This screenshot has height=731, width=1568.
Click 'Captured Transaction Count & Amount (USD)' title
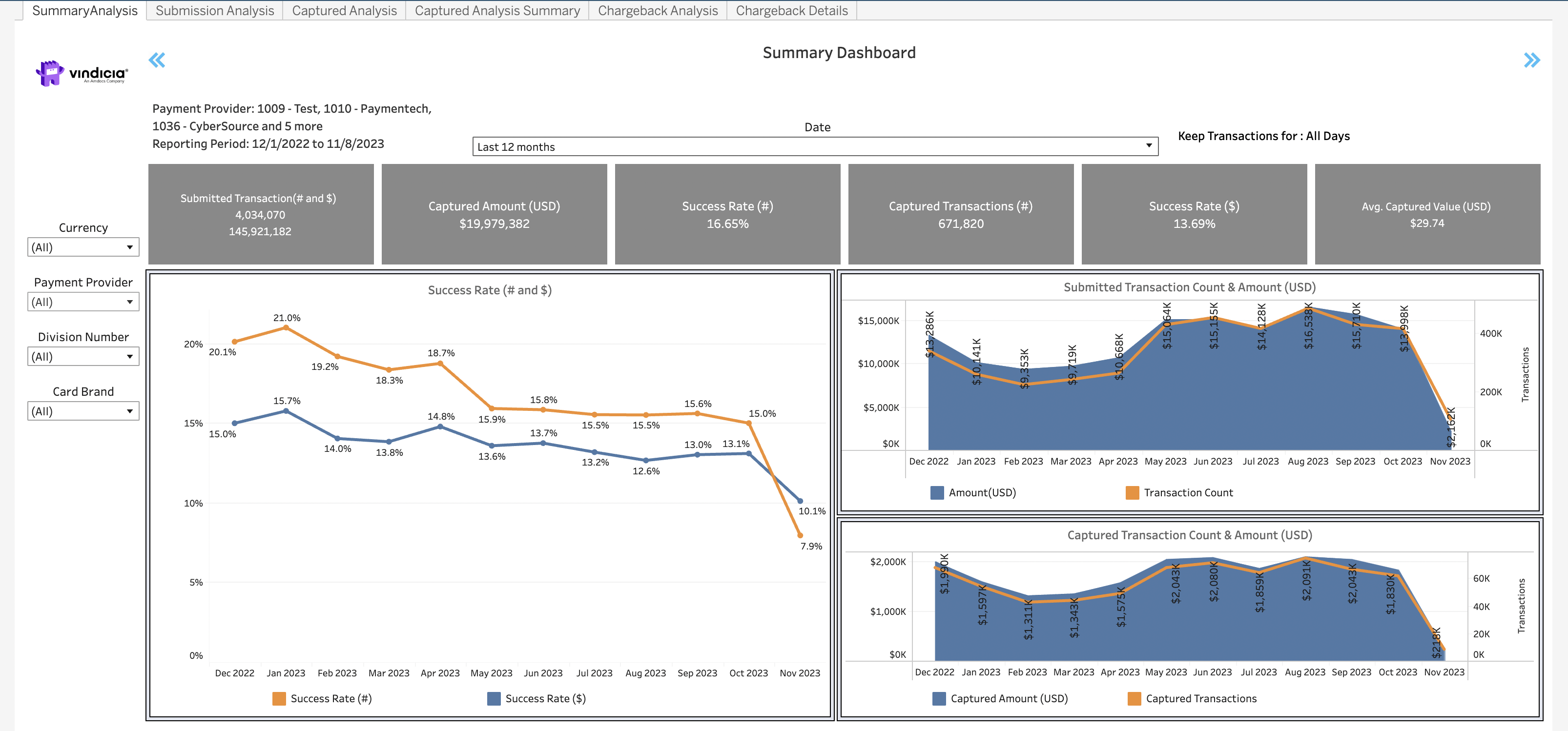1189,535
